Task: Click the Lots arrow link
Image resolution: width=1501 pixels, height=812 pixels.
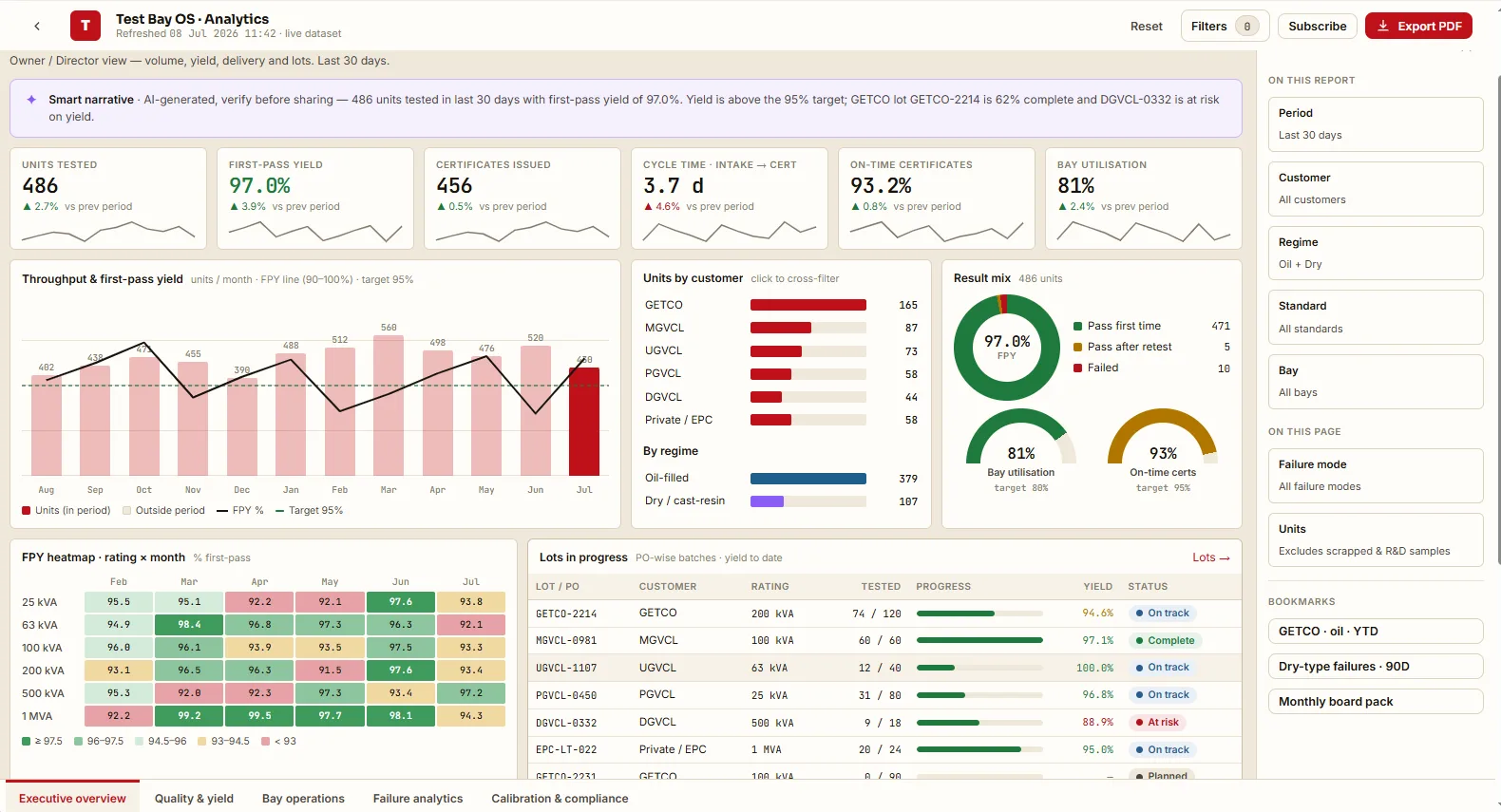Action: pyautogui.click(x=1211, y=557)
